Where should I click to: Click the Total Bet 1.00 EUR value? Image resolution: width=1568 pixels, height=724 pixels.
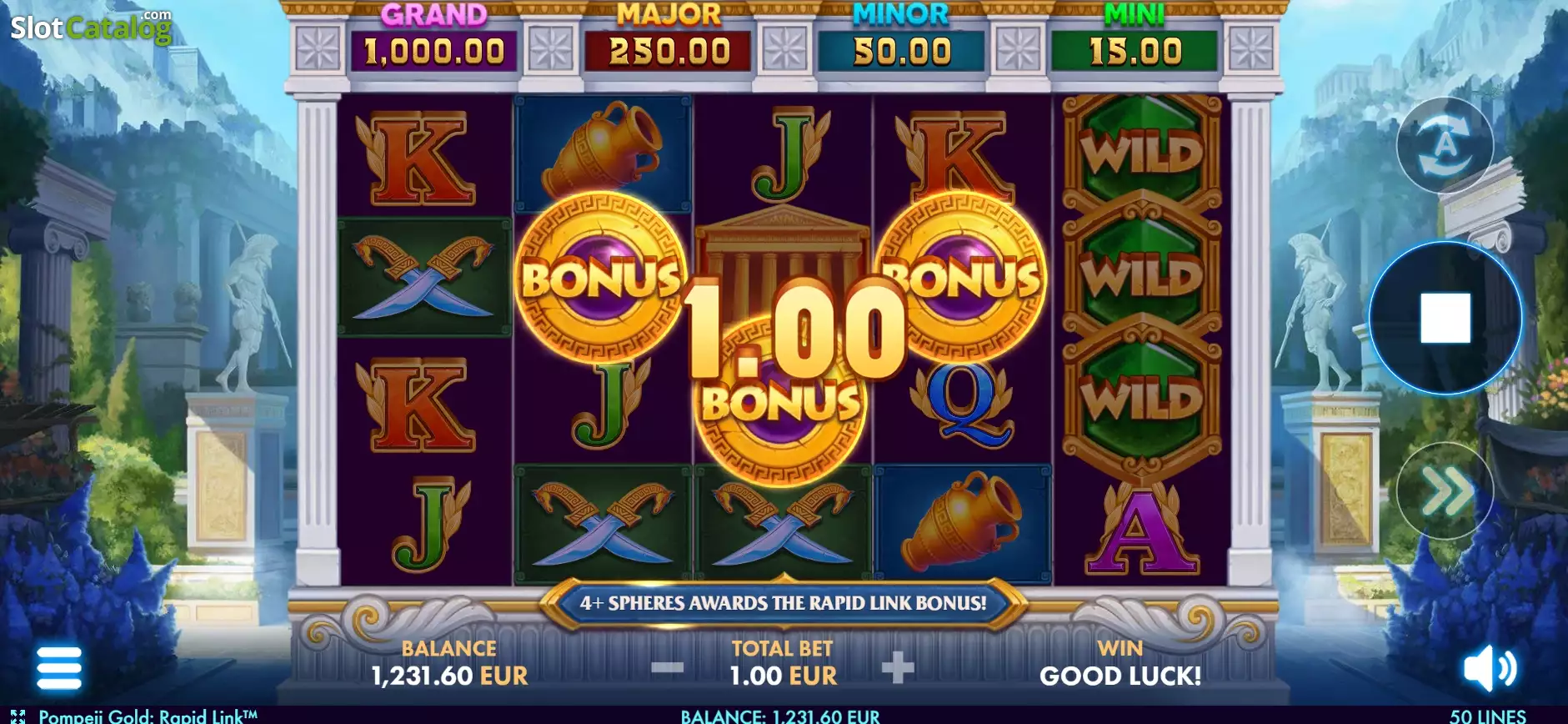(x=783, y=676)
